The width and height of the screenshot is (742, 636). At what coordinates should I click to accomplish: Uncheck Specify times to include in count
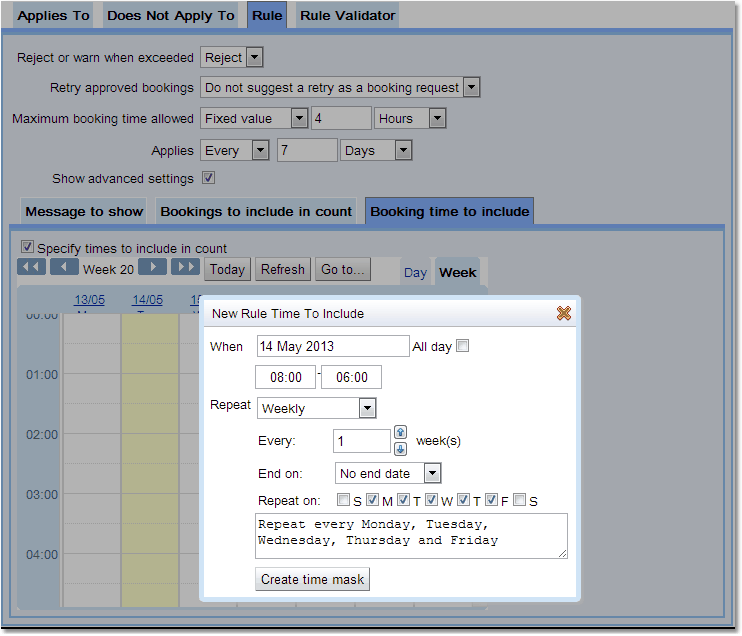pos(27,247)
